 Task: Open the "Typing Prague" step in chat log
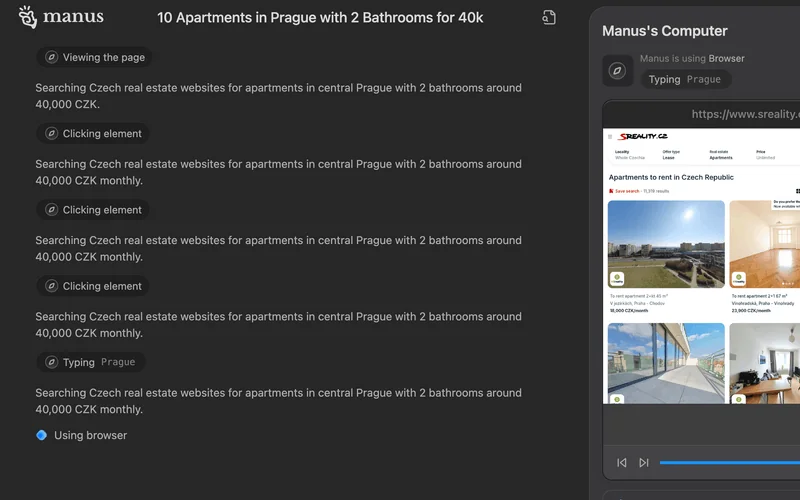click(91, 362)
